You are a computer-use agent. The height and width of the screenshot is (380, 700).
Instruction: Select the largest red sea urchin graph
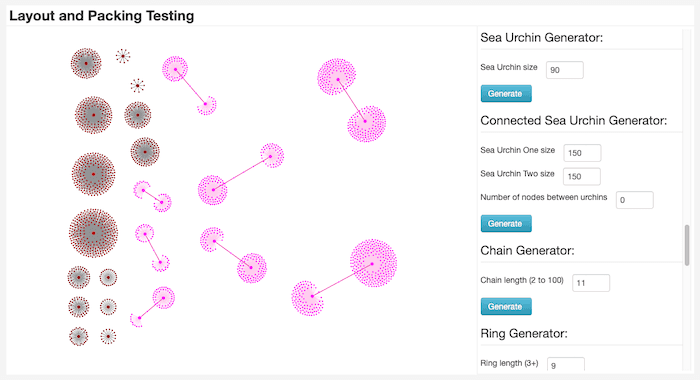click(93, 233)
